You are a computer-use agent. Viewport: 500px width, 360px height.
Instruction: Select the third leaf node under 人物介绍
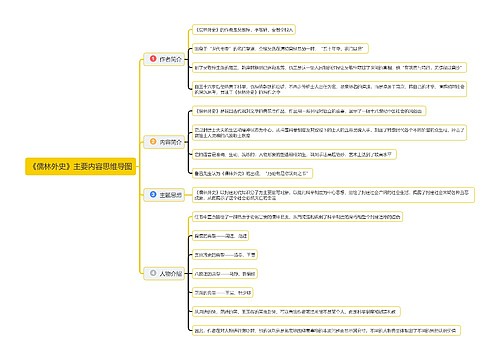[225, 255]
